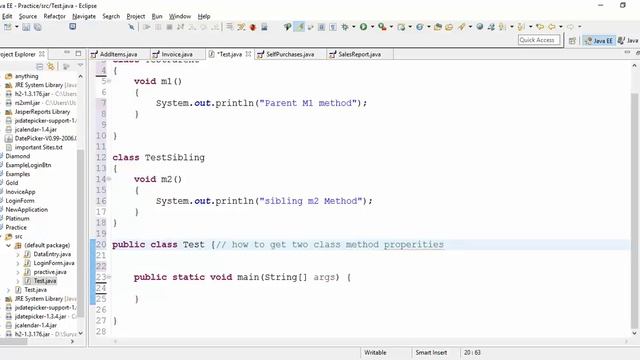Open the Navigate menu
Screen dimensions: 640x360
pyautogui.click(x=84, y=16)
